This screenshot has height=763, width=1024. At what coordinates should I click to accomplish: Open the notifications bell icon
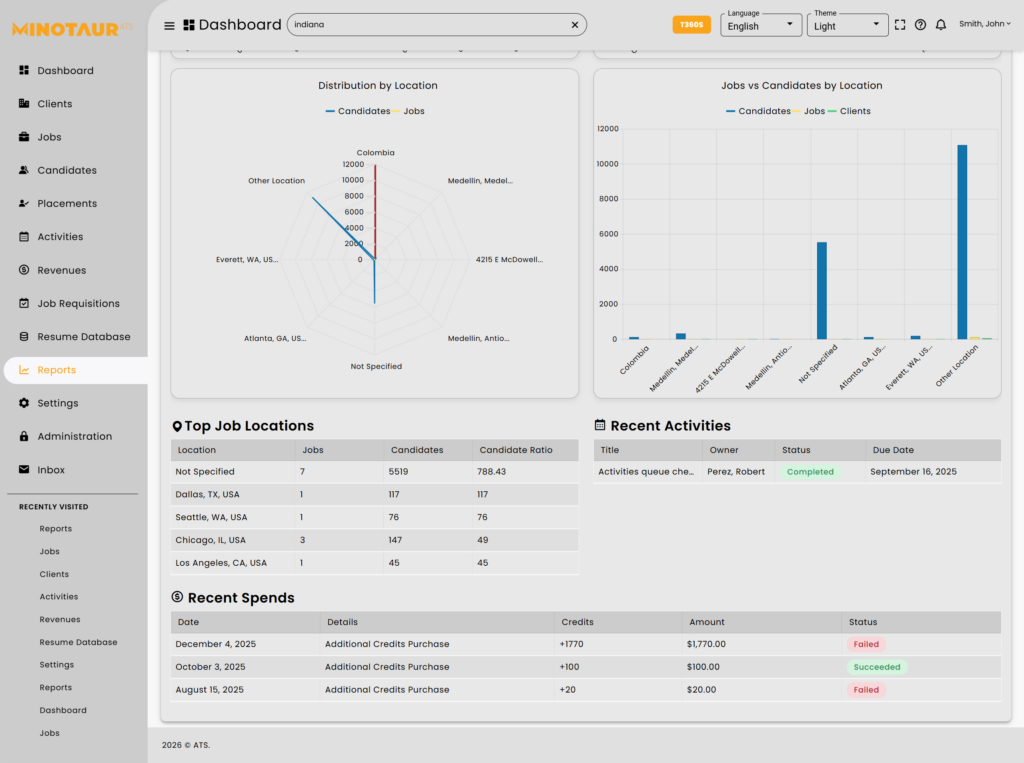coord(941,25)
